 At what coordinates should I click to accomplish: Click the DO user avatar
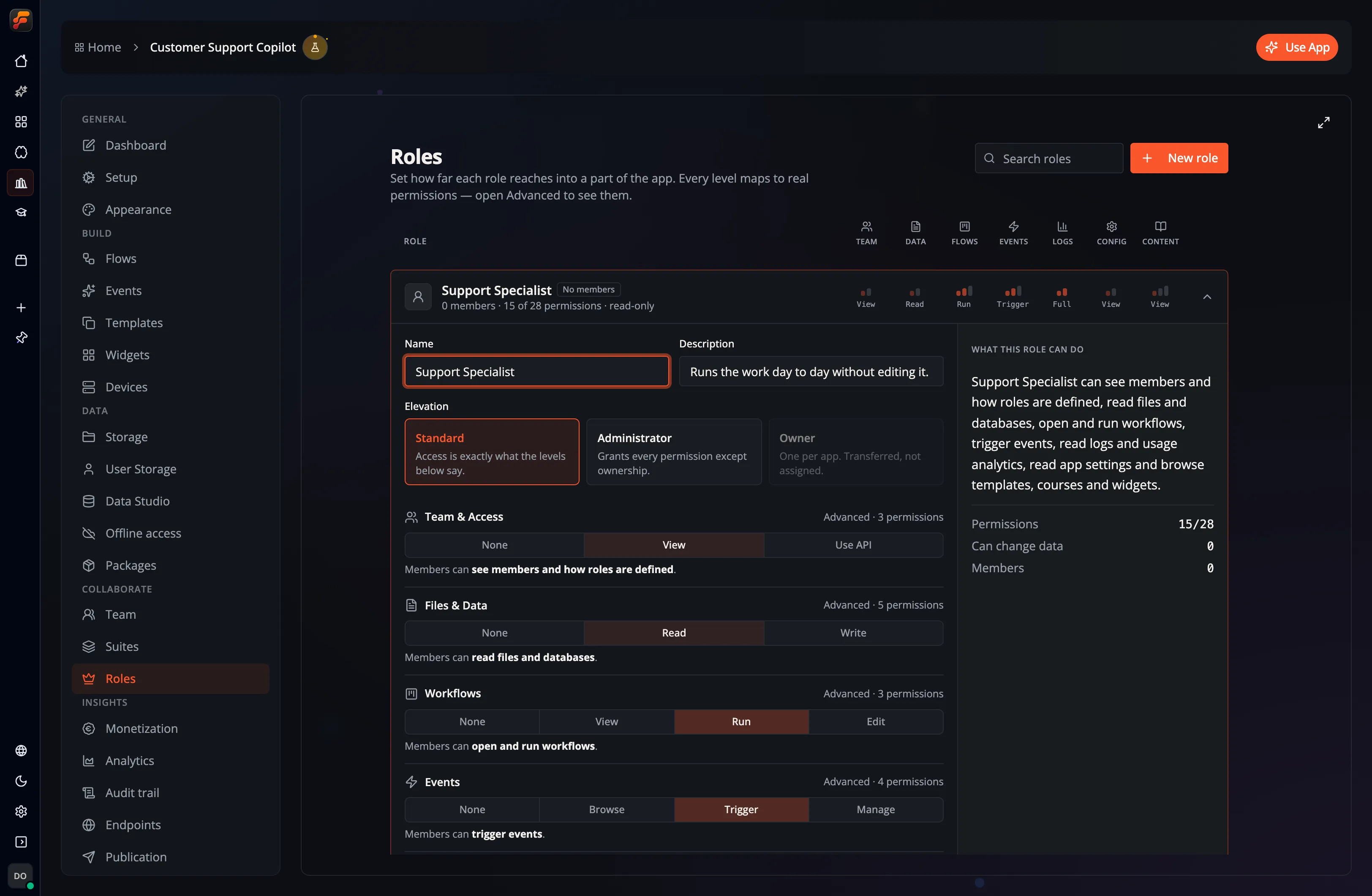pyautogui.click(x=20, y=876)
